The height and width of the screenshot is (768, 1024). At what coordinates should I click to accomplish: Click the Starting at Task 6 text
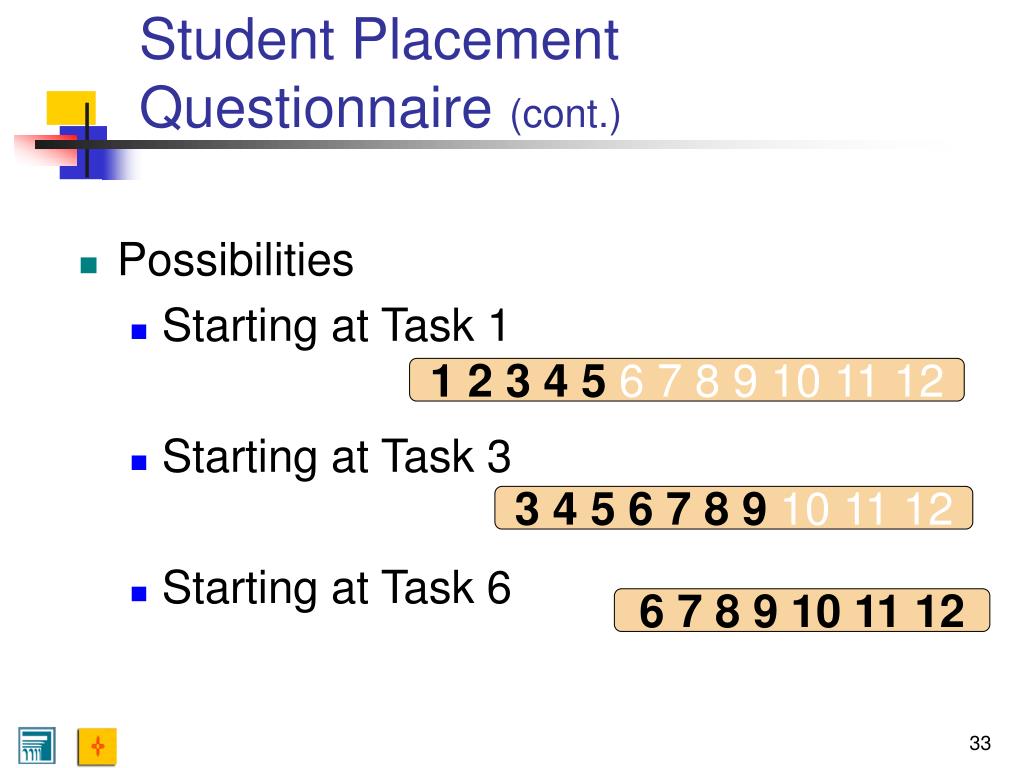(336, 587)
